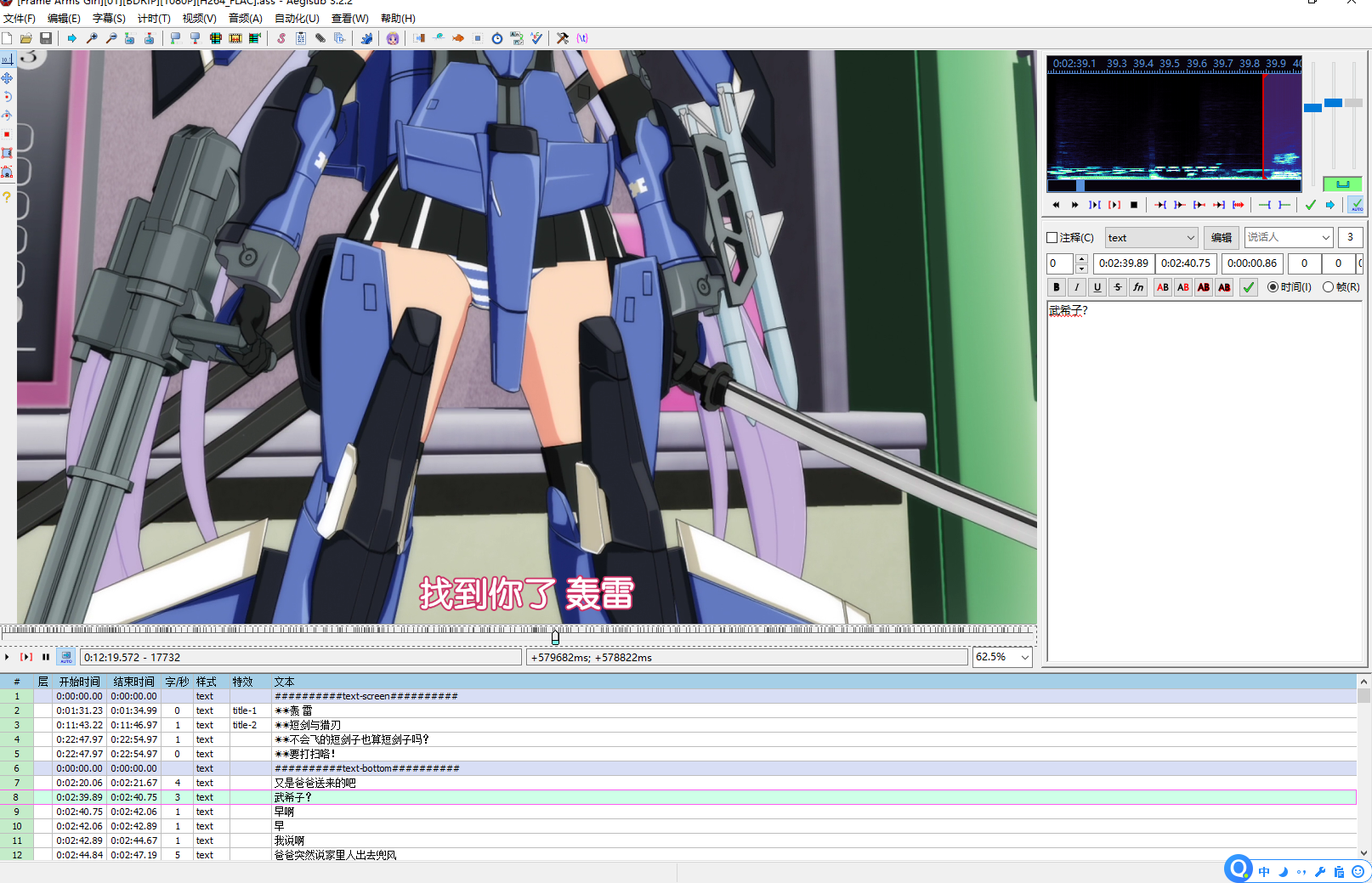Toggle the tag hiding (\t) mode icon
1372x883 pixels.
click(582, 38)
